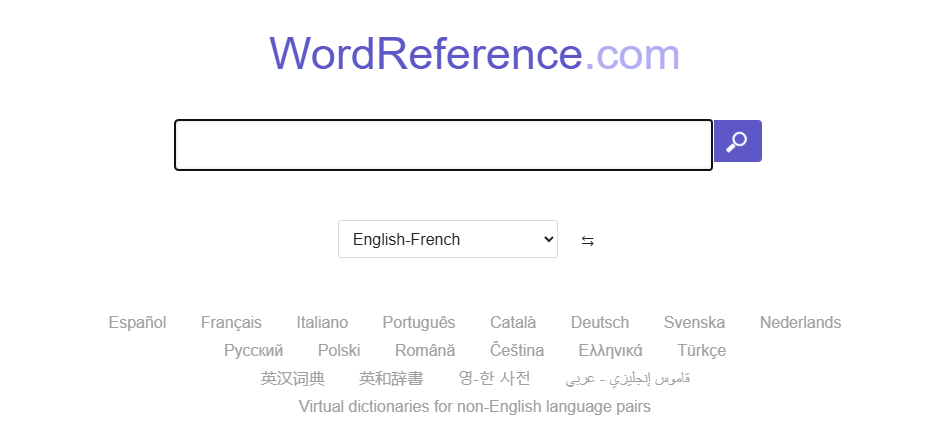Screen dimensions: 950x447
Task: Open the Română dictionary link
Action: click(425, 351)
